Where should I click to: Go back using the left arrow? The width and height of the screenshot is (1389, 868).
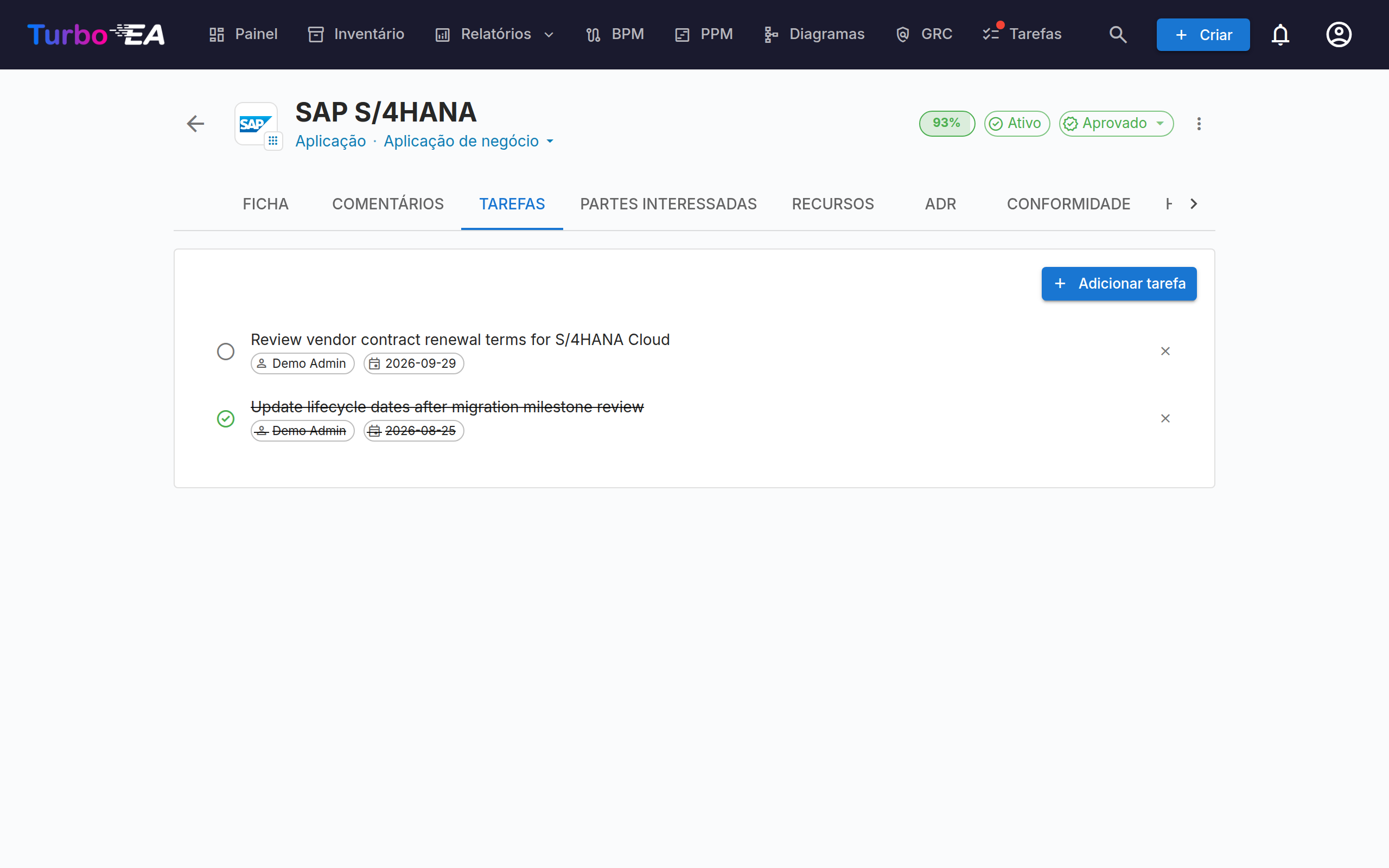[195, 124]
